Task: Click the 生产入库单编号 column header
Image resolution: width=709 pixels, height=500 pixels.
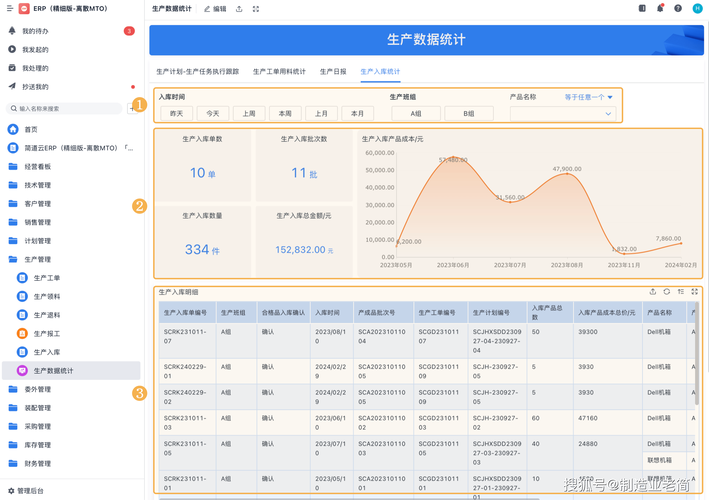Action: (x=188, y=312)
